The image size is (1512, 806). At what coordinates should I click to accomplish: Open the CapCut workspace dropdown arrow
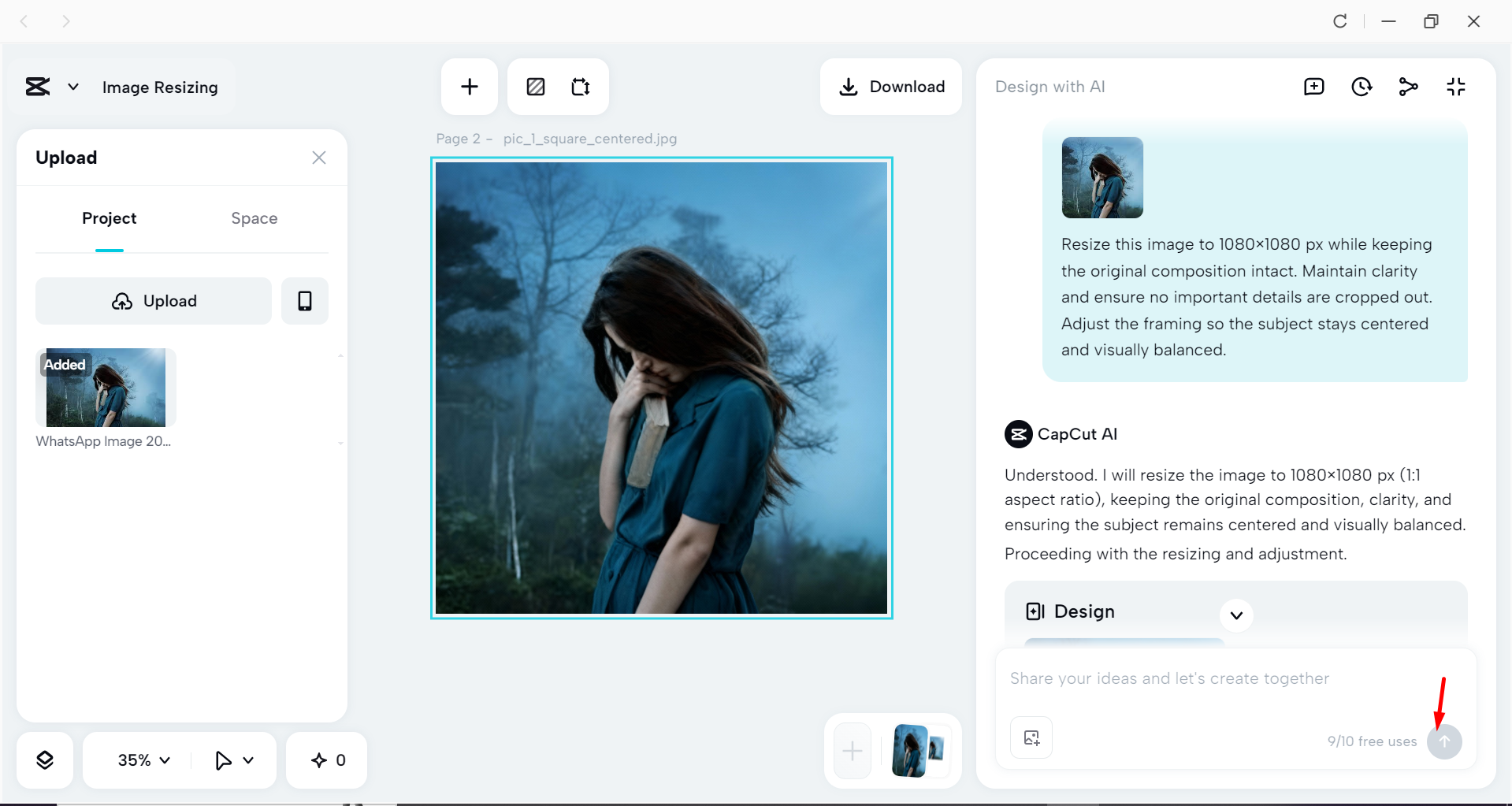click(x=72, y=87)
